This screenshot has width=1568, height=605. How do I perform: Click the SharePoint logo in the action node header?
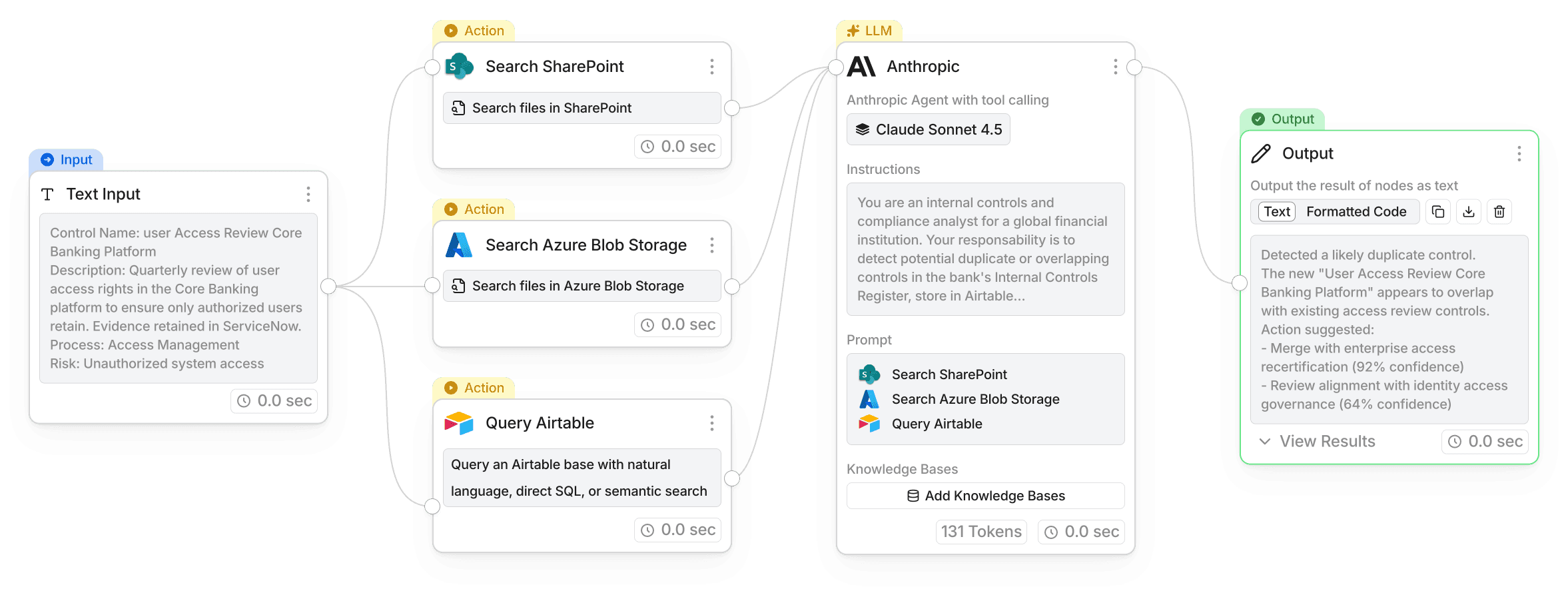pyautogui.click(x=459, y=67)
